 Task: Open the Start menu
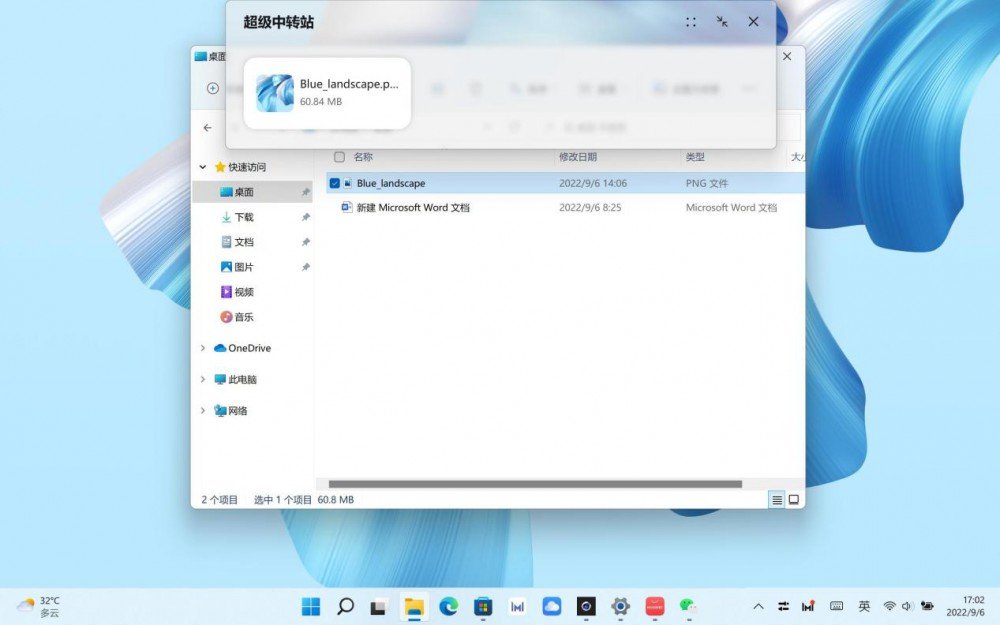pyautogui.click(x=313, y=606)
